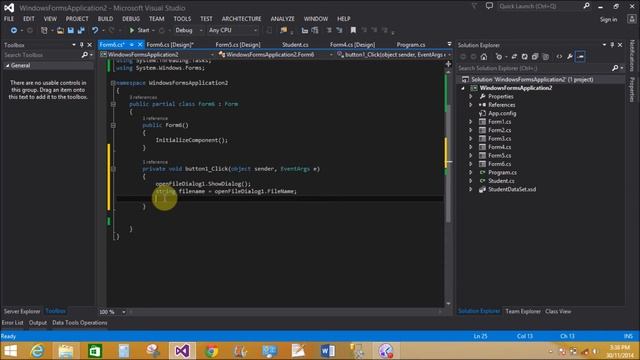Click the Sign in link
Viewport: 640px width, 360px height.
tap(608, 19)
